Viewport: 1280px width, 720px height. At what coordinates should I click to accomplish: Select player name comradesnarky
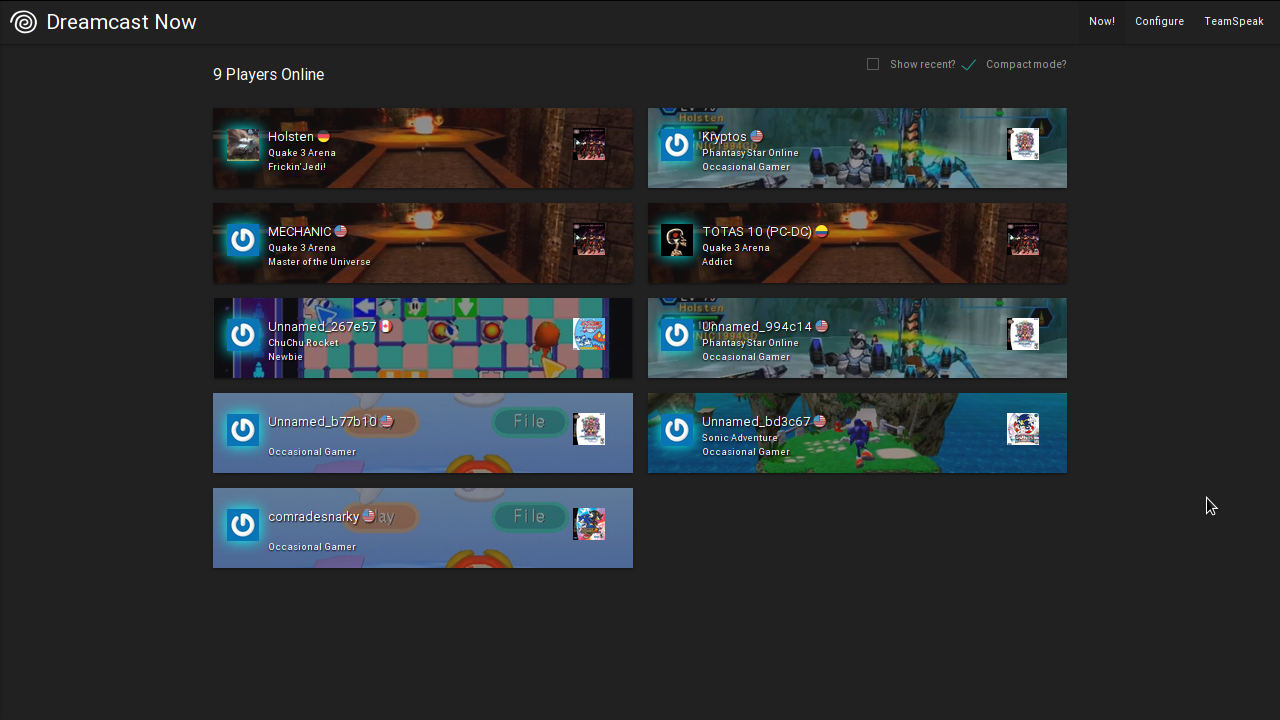tap(314, 517)
